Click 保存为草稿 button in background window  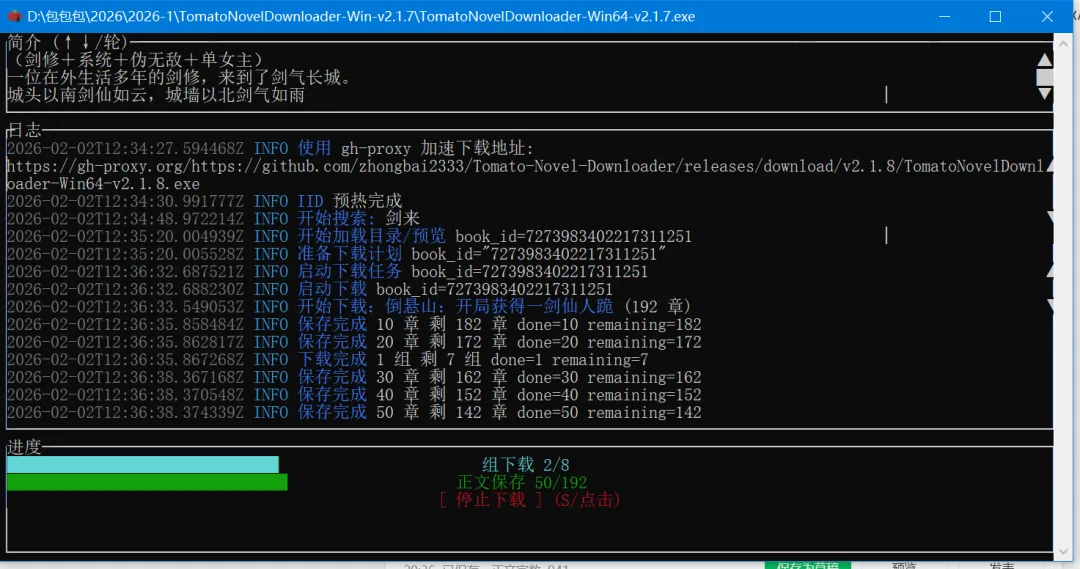[808, 565]
